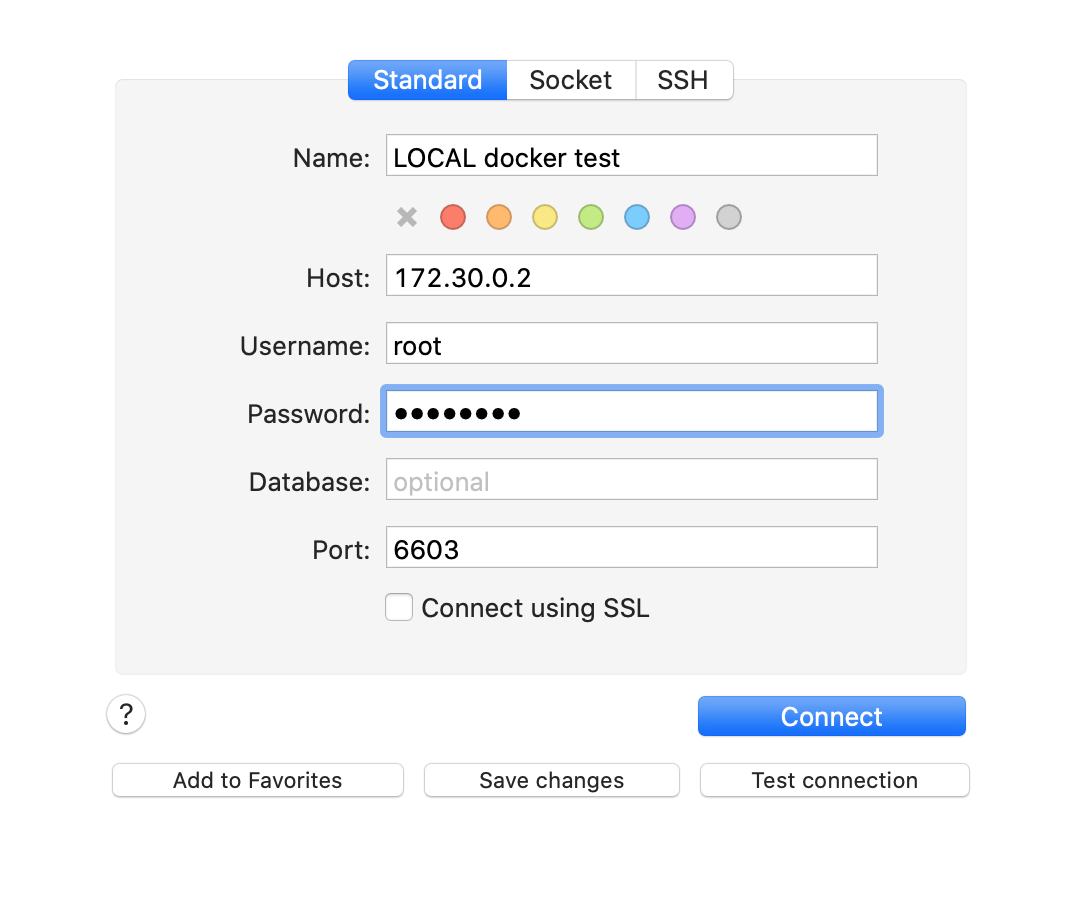Viewport: 1084px width, 910px height.
Task: Select the red color label
Action: (453, 217)
